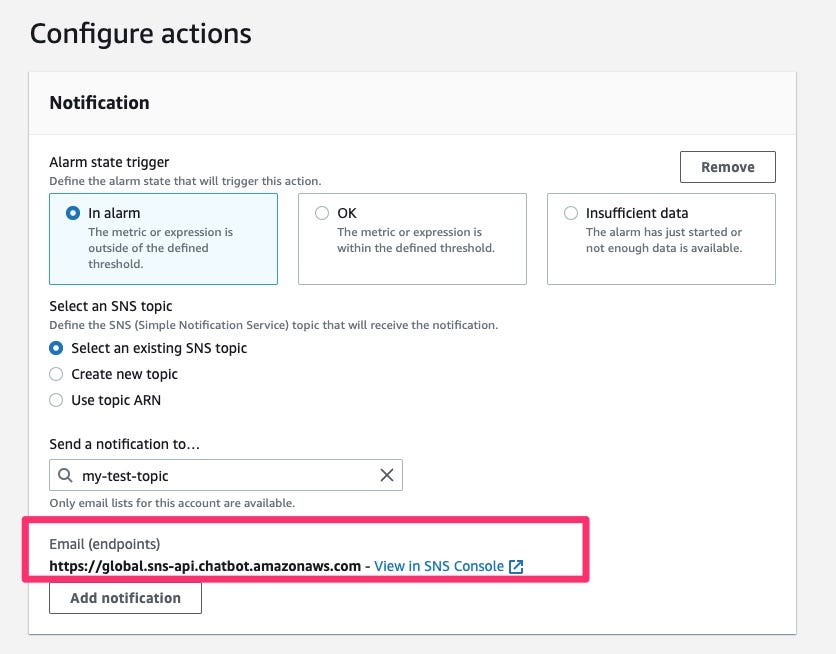The height and width of the screenshot is (654, 836).
Task: Clear the my-test-topic selection with X
Action: 387,476
